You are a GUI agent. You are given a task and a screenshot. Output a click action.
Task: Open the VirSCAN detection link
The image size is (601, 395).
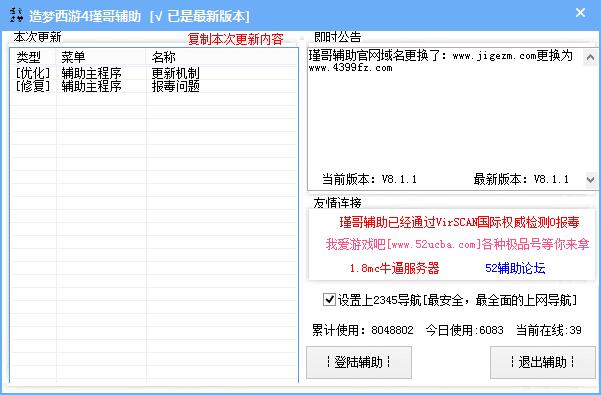459,222
